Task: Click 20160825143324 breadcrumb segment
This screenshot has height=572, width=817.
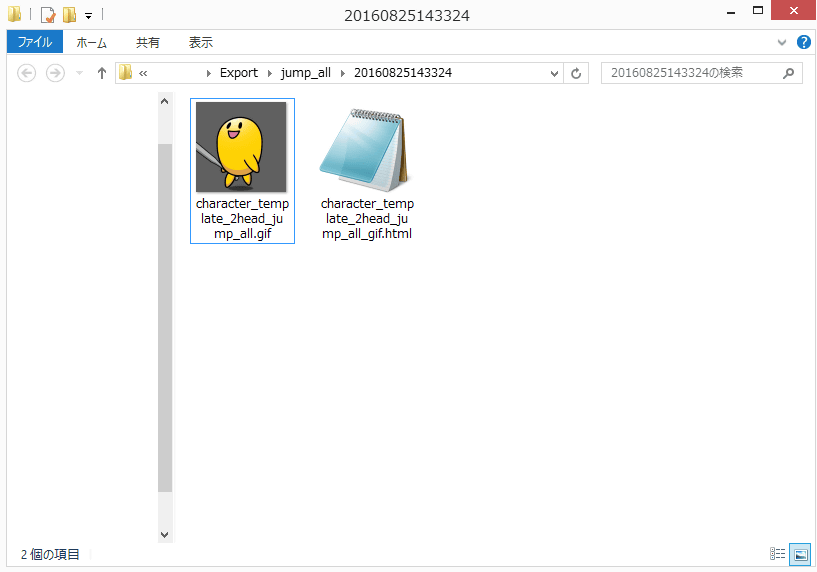Action: click(403, 72)
